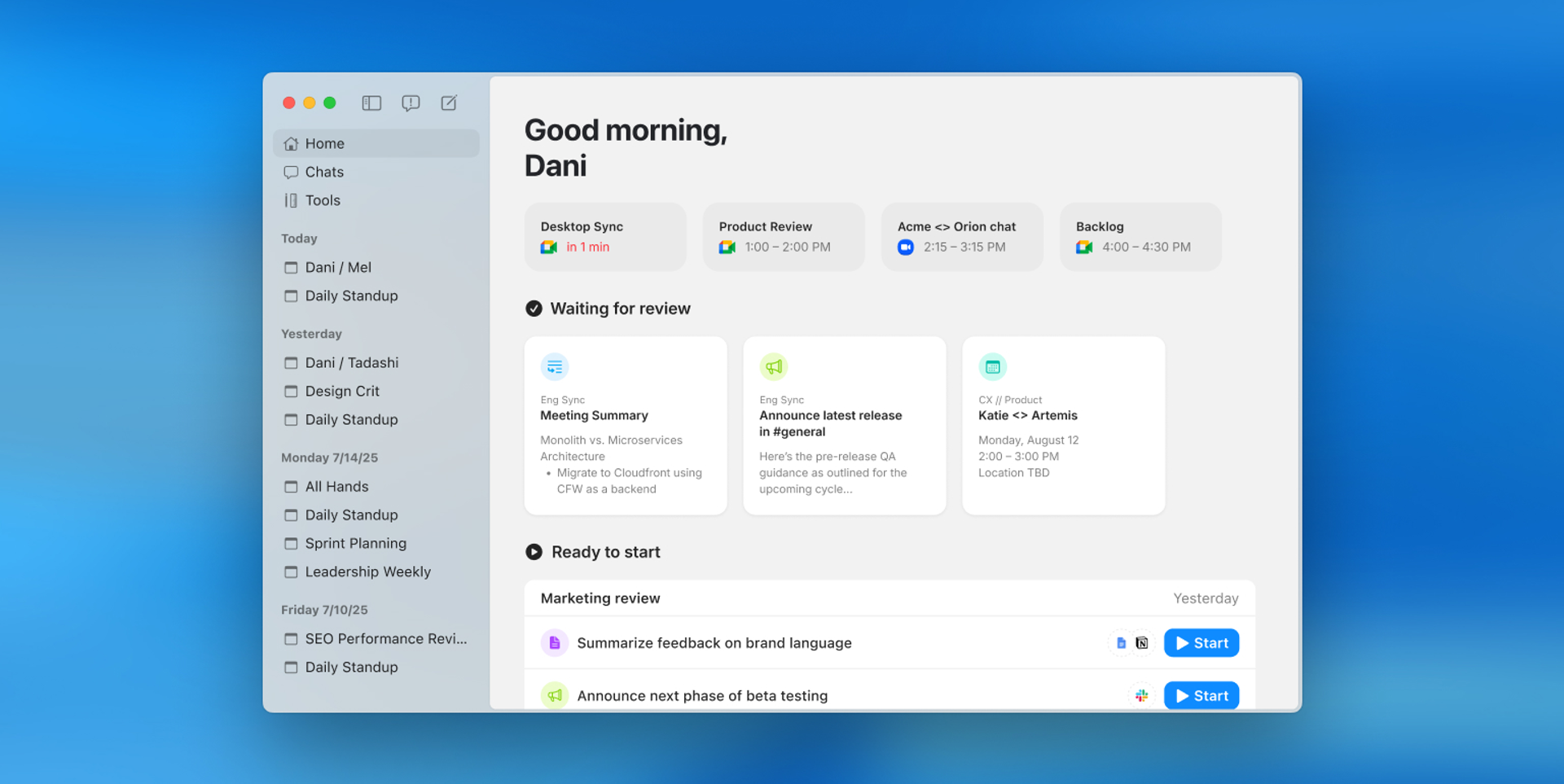Click the compose new note icon

(x=449, y=103)
